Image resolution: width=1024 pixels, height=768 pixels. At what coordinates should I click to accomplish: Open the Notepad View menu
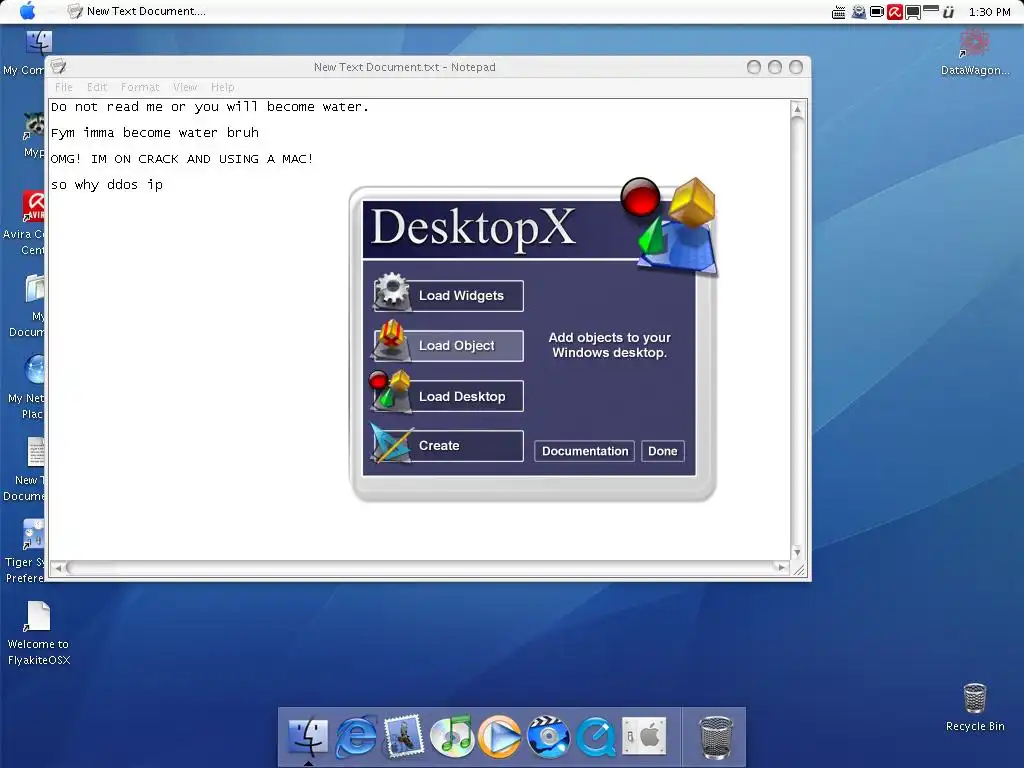tap(185, 87)
